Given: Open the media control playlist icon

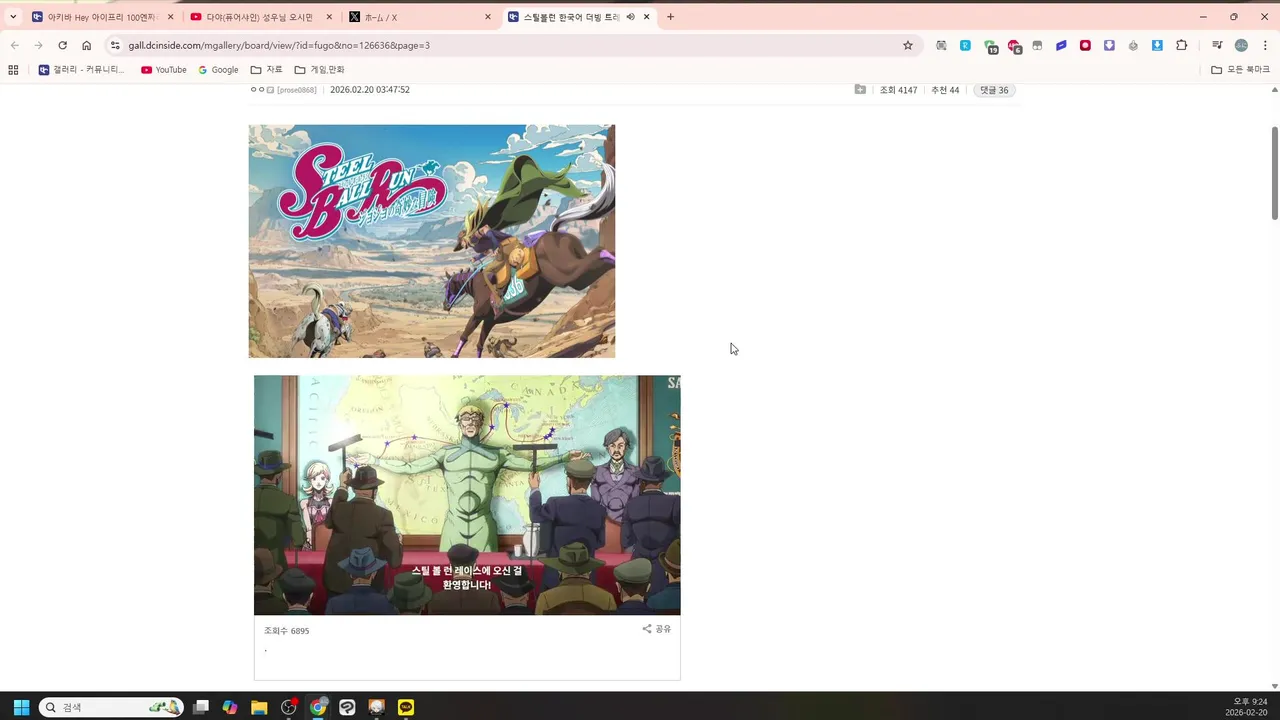Looking at the screenshot, I should click(1217, 45).
